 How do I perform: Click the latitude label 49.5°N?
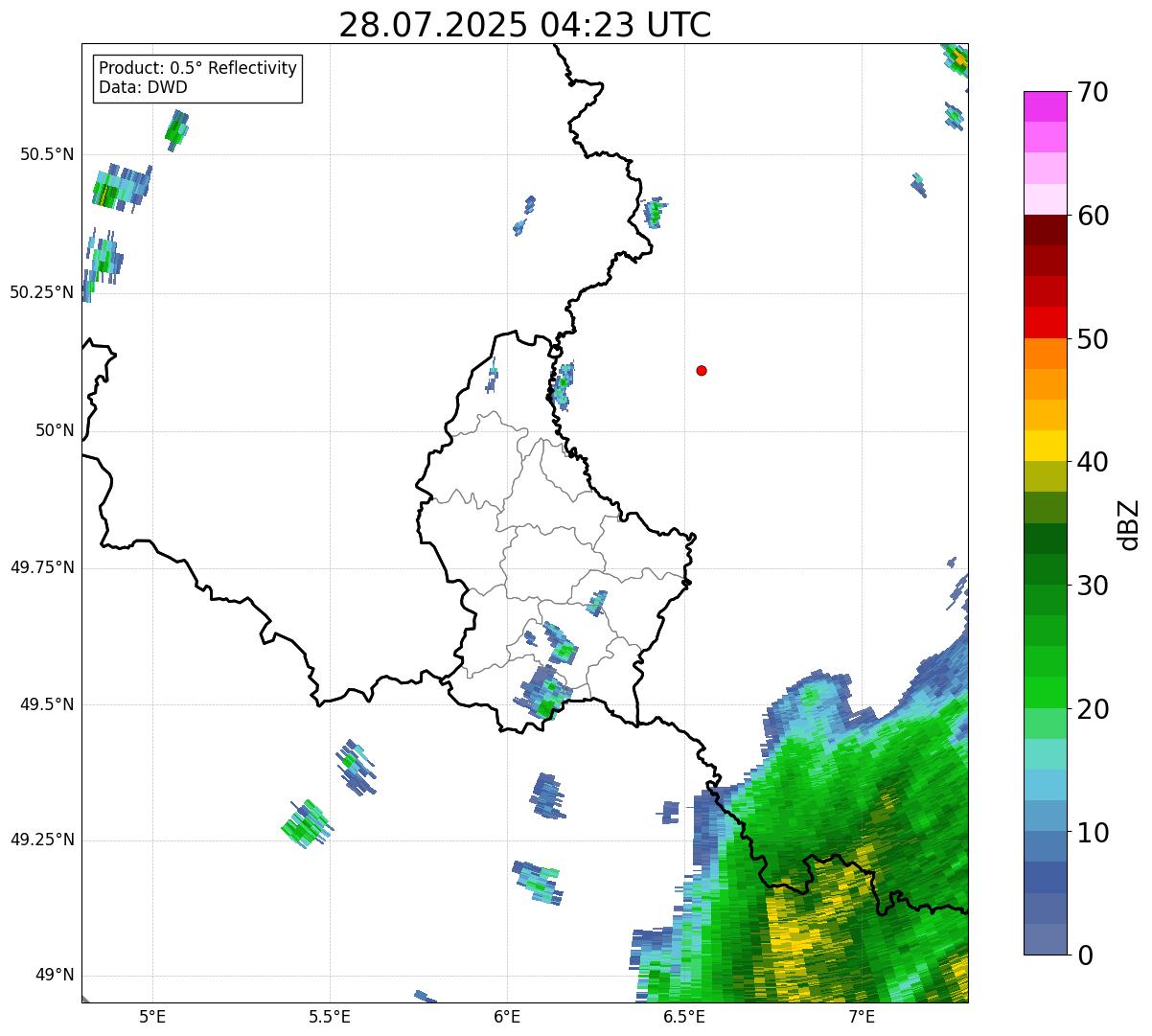(46, 704)
